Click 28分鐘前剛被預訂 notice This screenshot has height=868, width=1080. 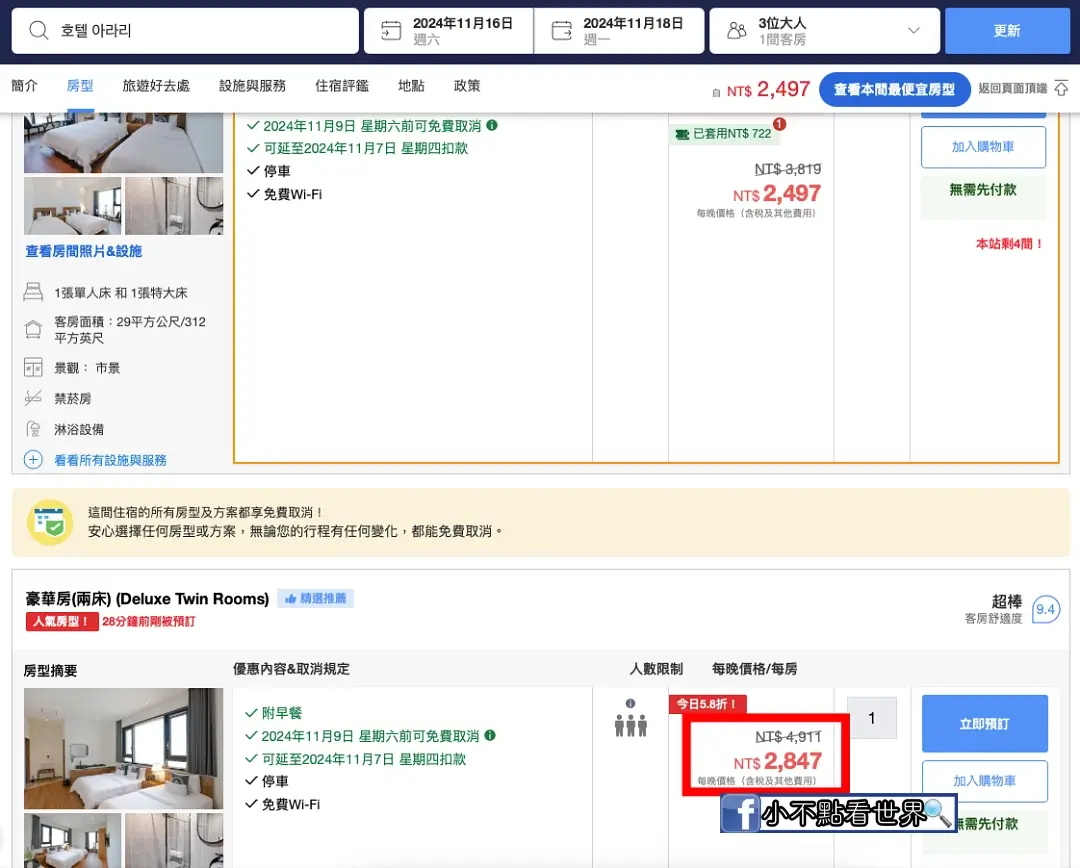149,621
